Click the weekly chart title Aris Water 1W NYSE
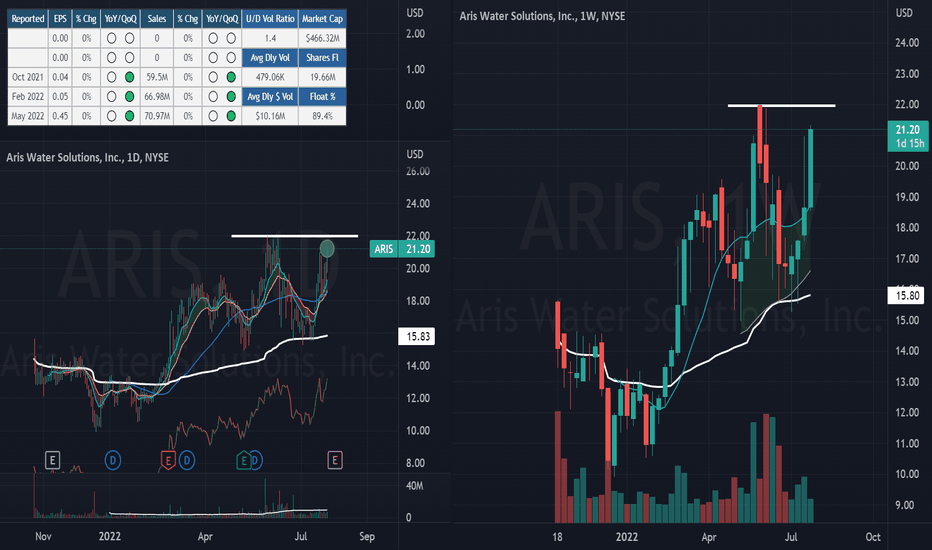Screen dimensions: 932x550 [x=542, y=16]
